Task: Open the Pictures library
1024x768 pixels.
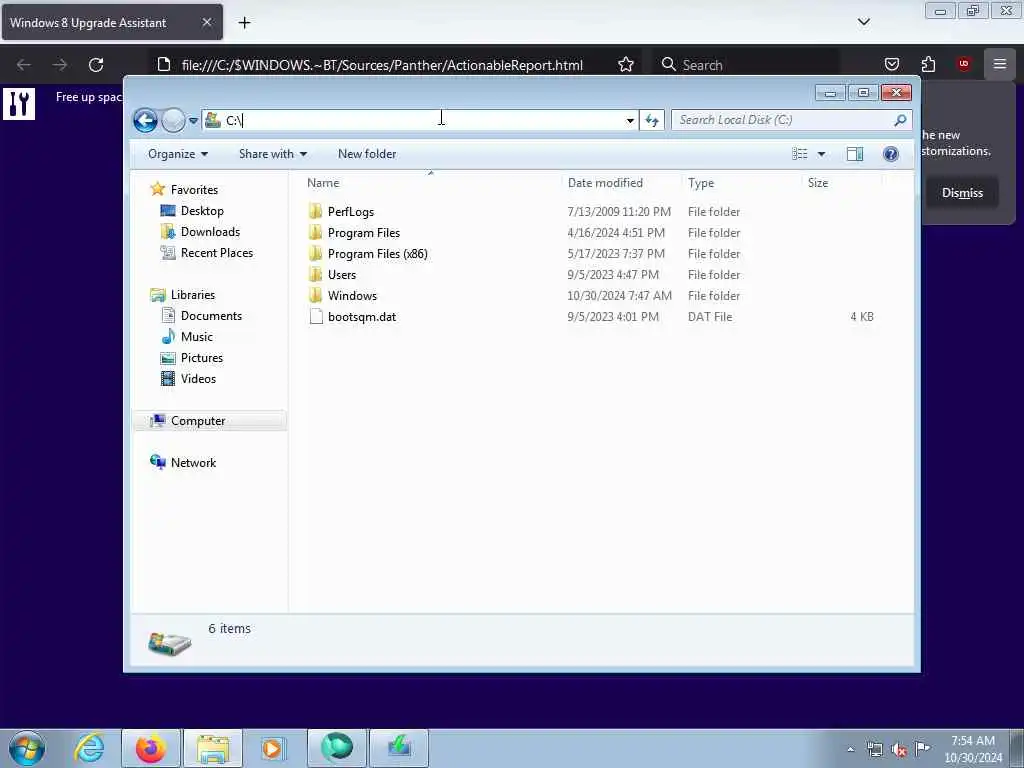Action: pos(202,358)
